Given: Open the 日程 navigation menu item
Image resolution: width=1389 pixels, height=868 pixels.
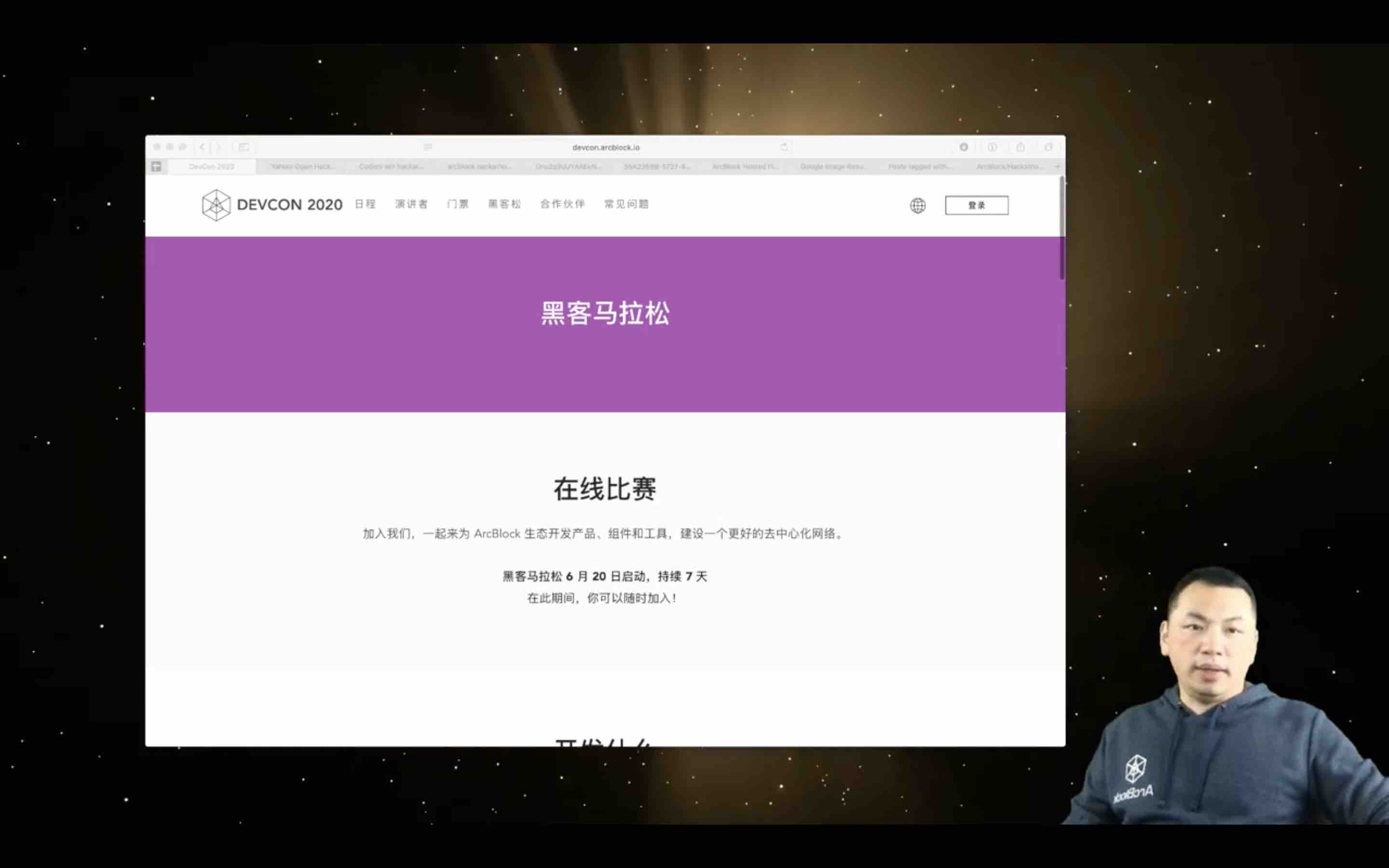Looking at the screenshot, I should pos(365,204).
